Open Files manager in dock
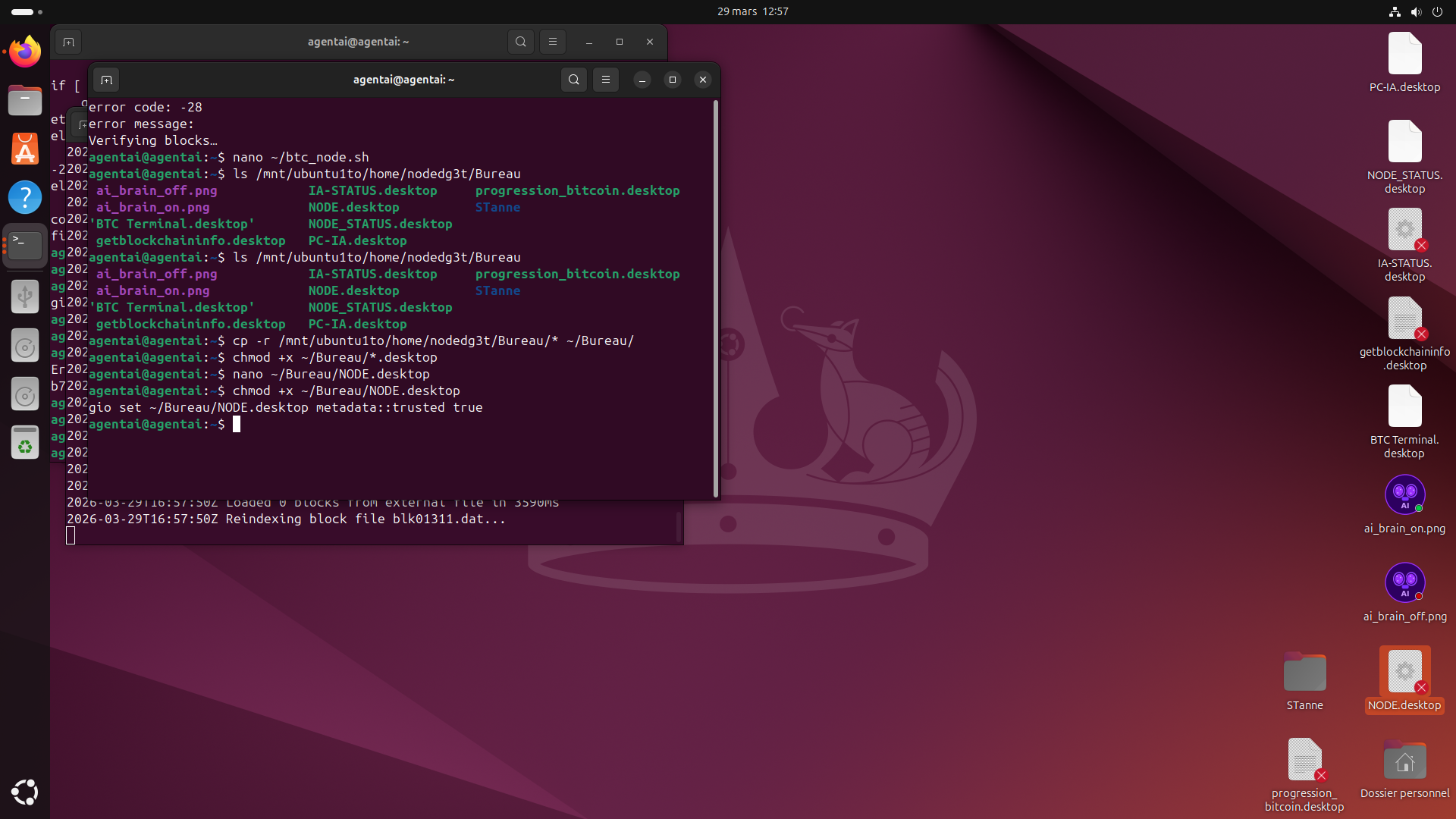The height and width of the screenshot is (819, 1456). coord(25,100)
